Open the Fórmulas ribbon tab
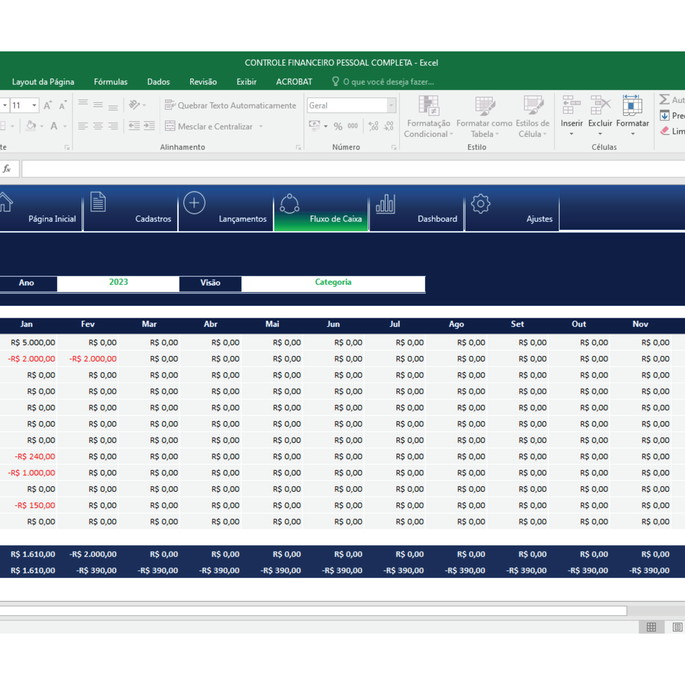 [111, 82]
